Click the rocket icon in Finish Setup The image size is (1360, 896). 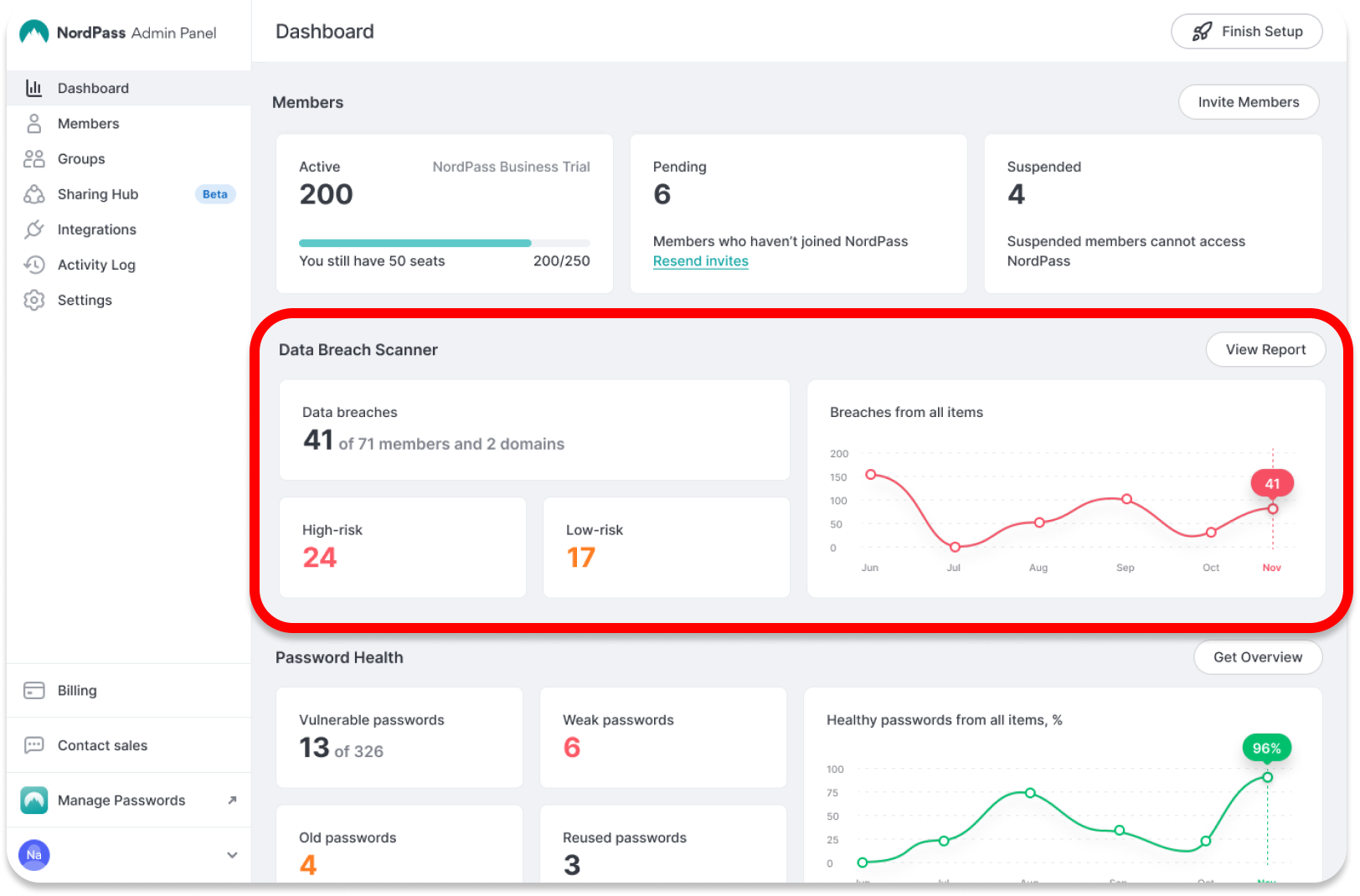[1202, 32]
